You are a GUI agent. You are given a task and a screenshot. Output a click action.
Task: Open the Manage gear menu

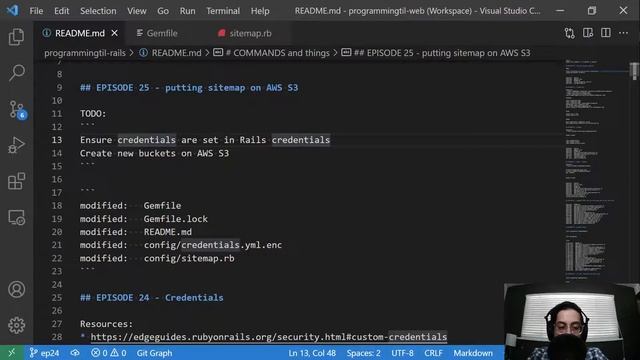(x=16, y=325)
